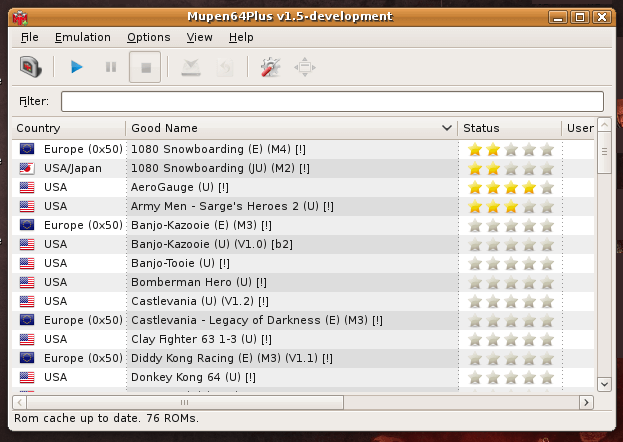Click the Save State toolbar icon
Screen dimensions: 623x442
191,68
